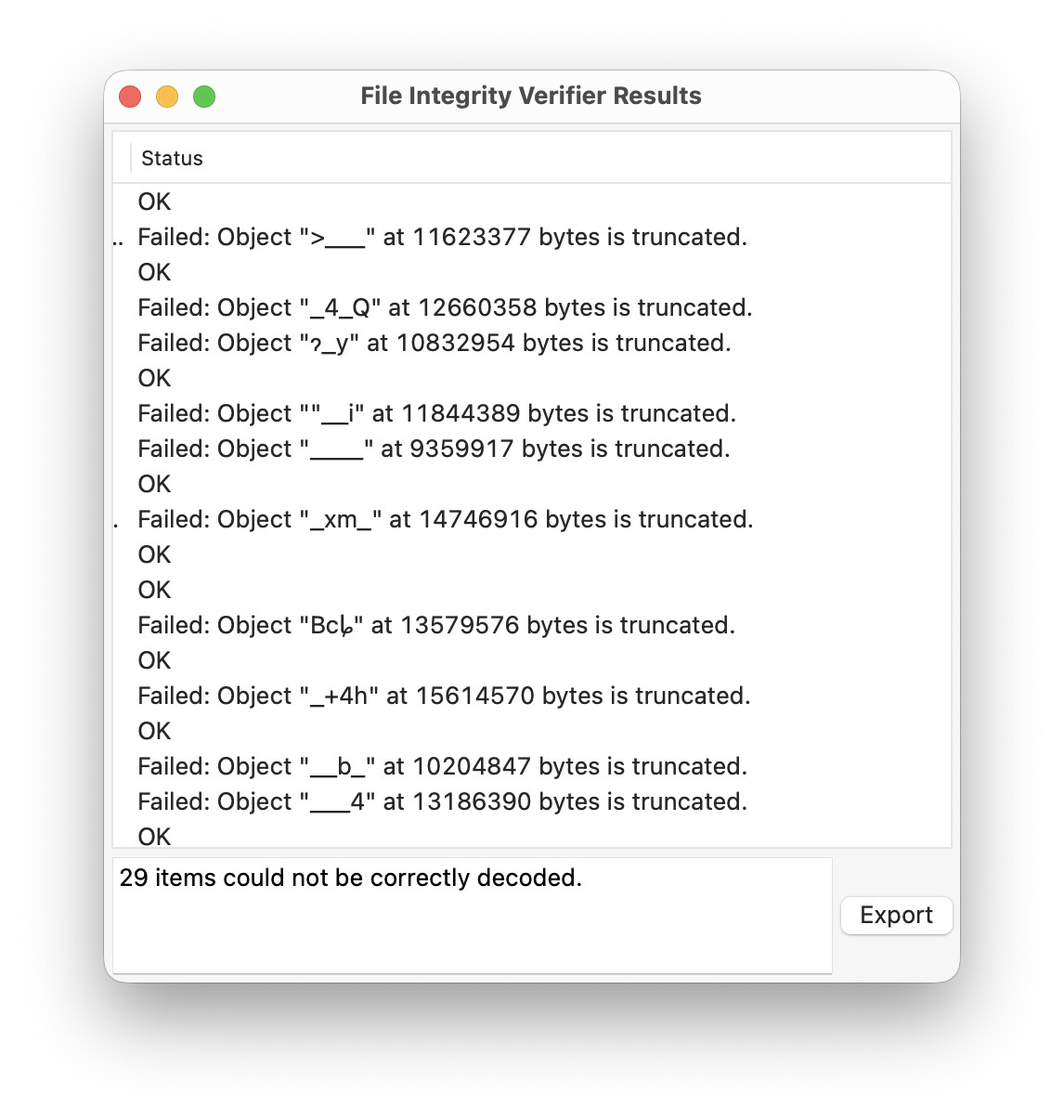Select the failed row for object "__b_"
The height and width of the screenshot is (1120, 1064).
[x=531, y=767]
